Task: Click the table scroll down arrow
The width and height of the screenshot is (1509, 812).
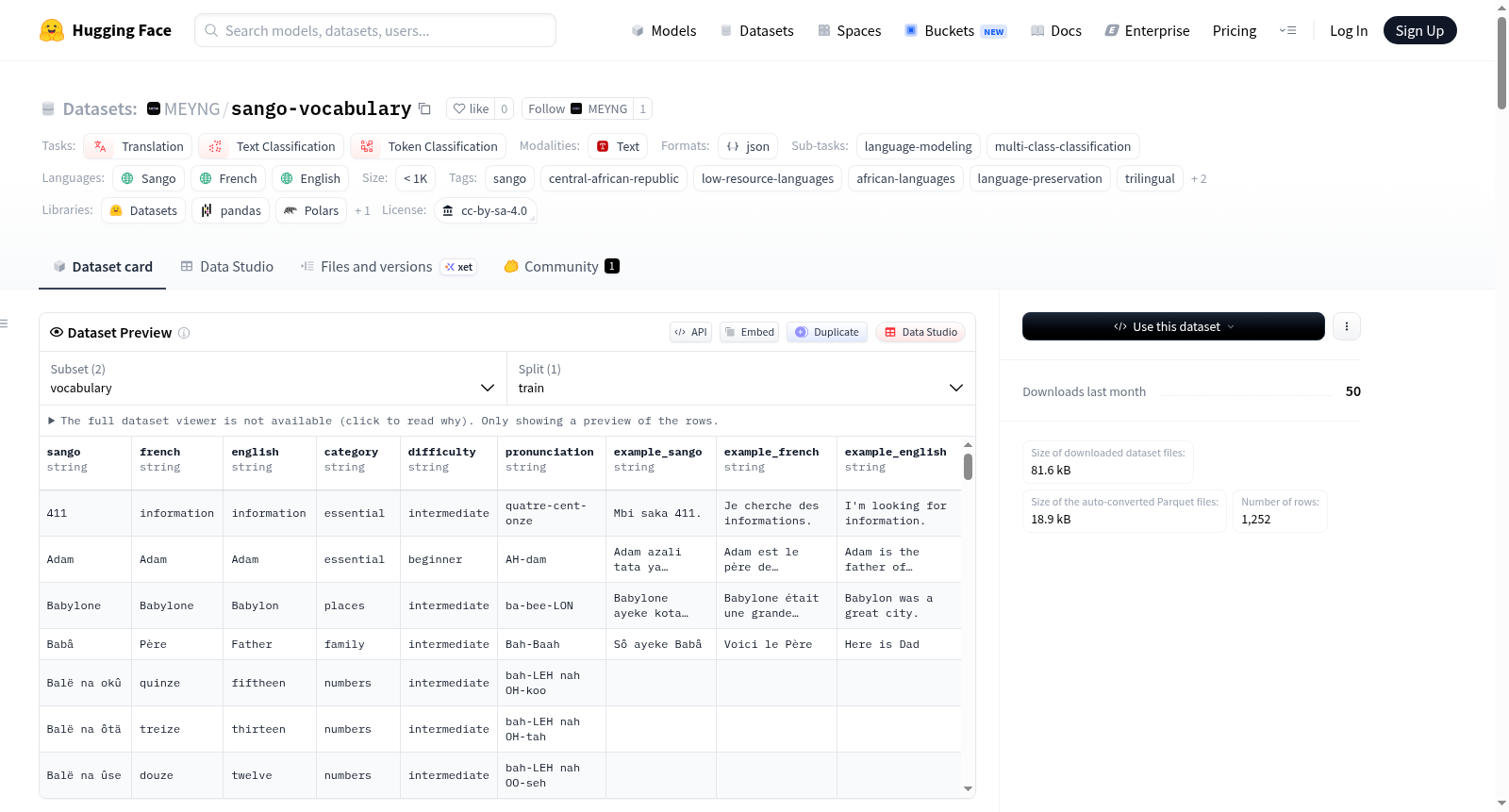Action: 968,788
